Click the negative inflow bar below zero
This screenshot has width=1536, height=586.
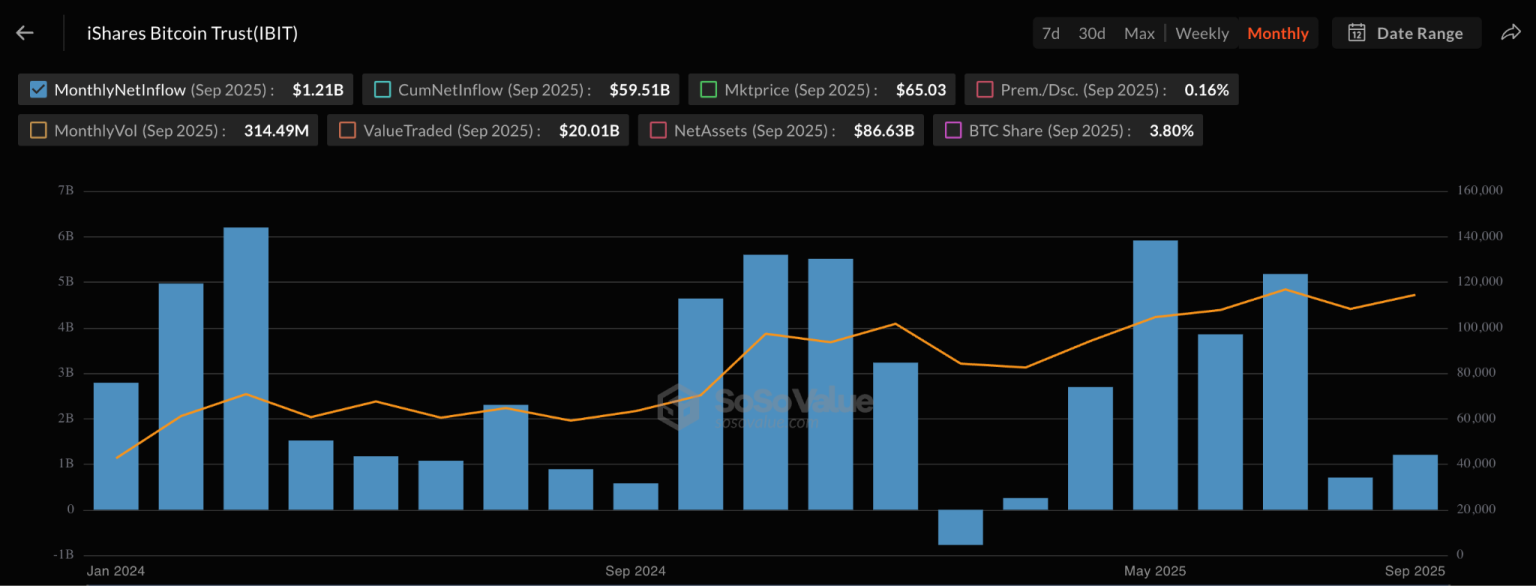960,527
